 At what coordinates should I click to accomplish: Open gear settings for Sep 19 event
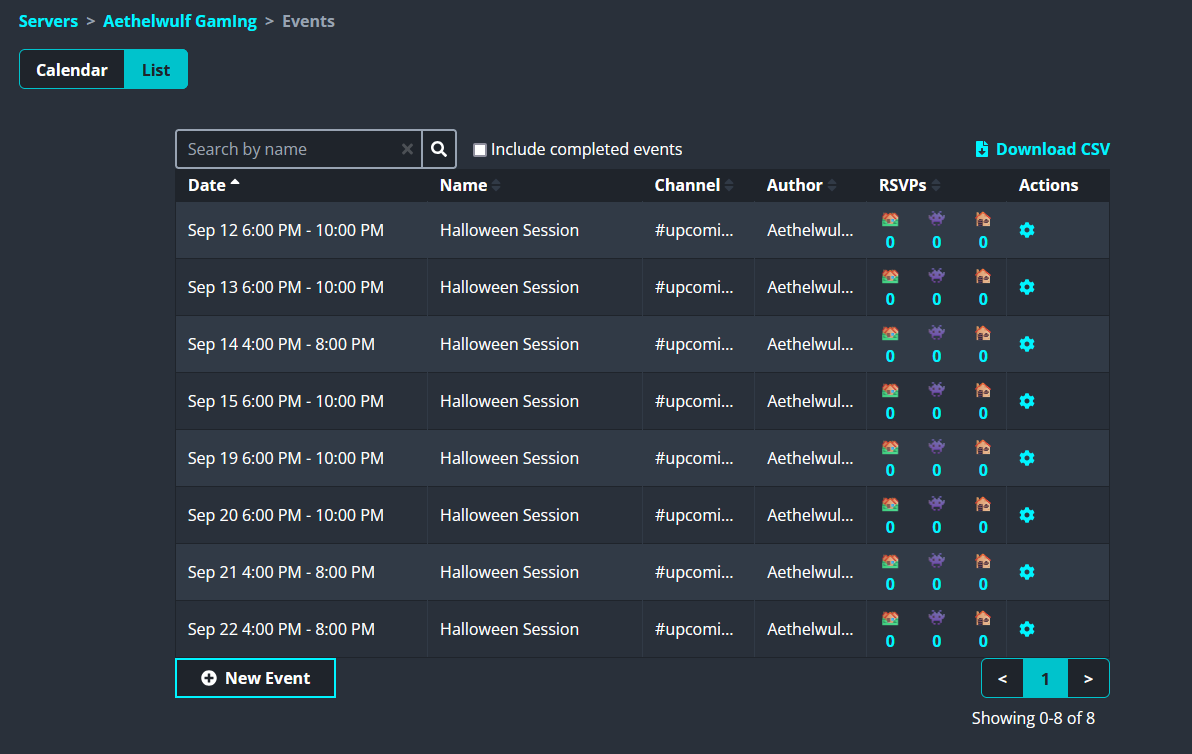pyautogui.click(x=1026, y=458)
